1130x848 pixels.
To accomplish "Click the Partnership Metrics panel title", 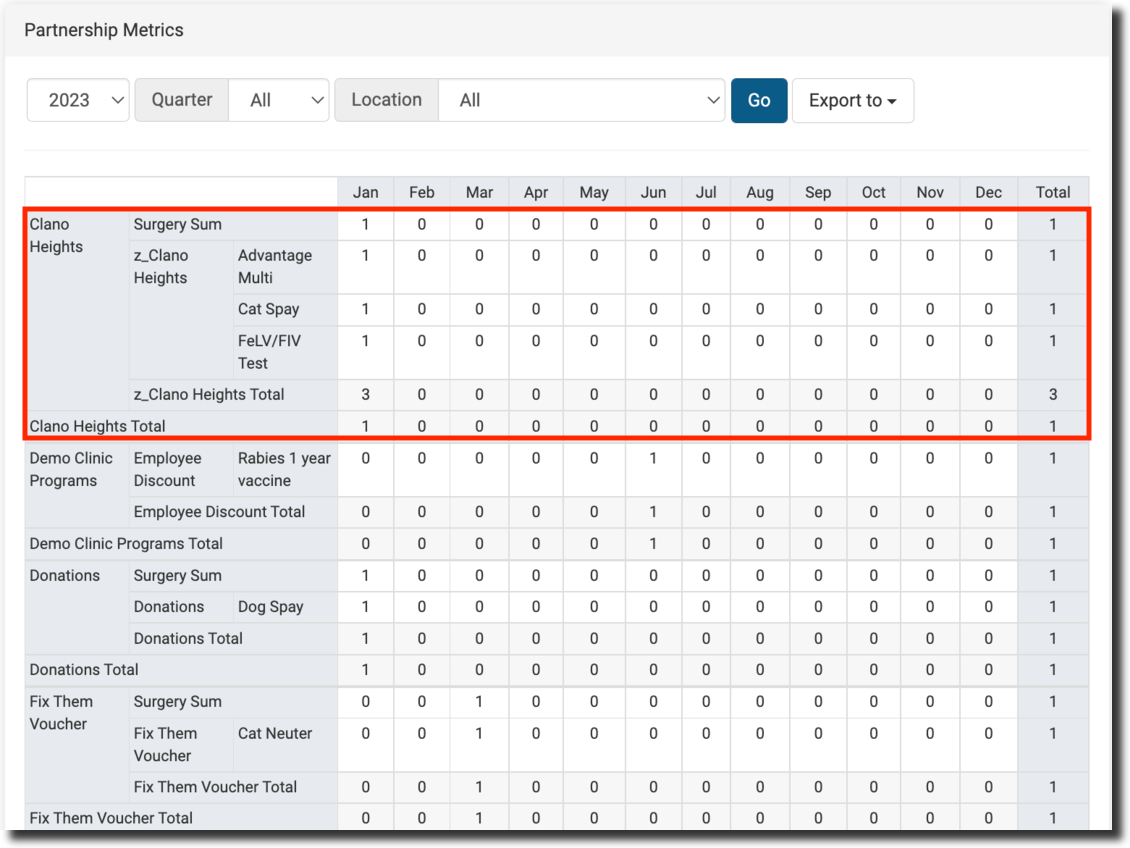I will tap(104, 30).
